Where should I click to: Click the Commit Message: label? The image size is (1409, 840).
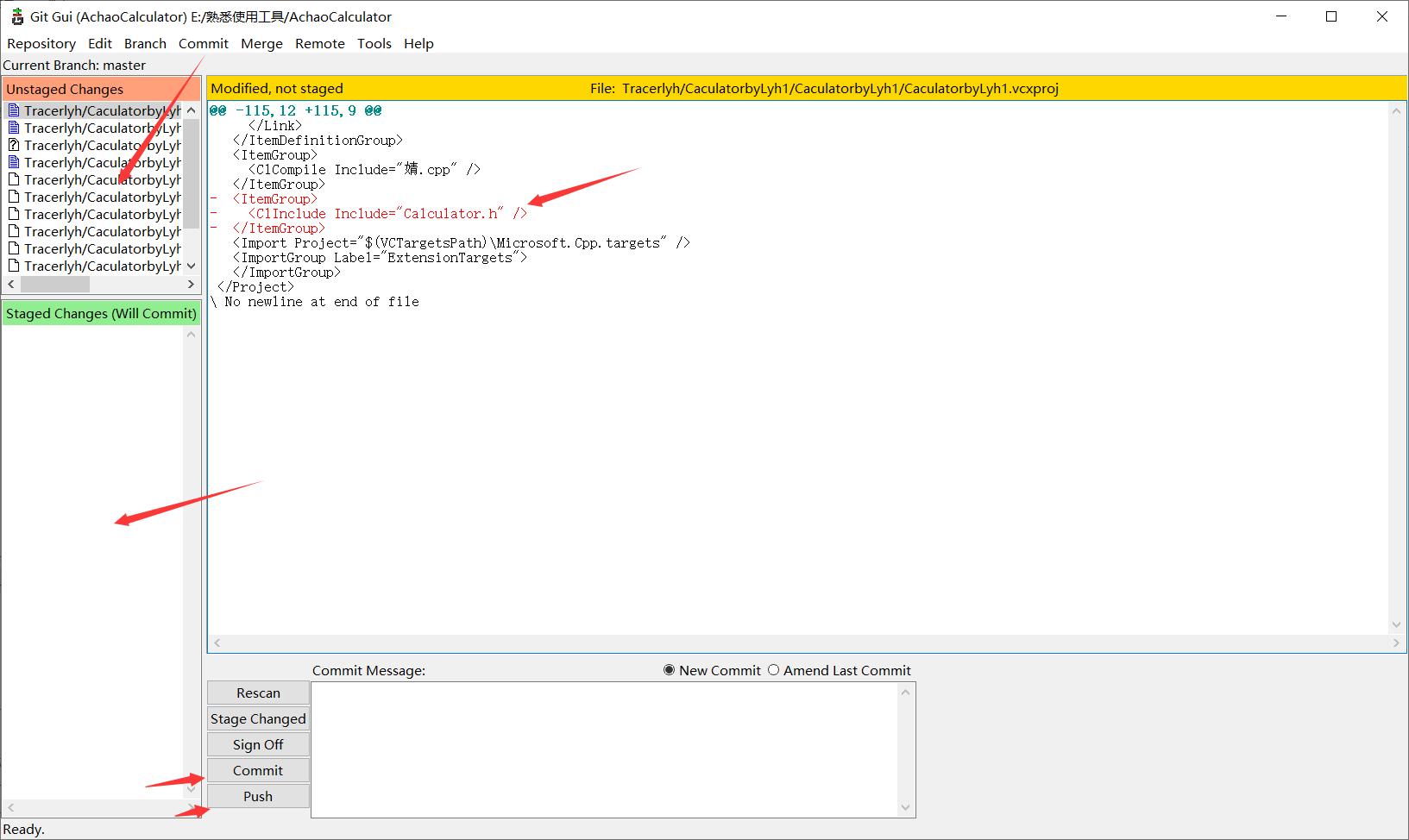coord(368,670)
